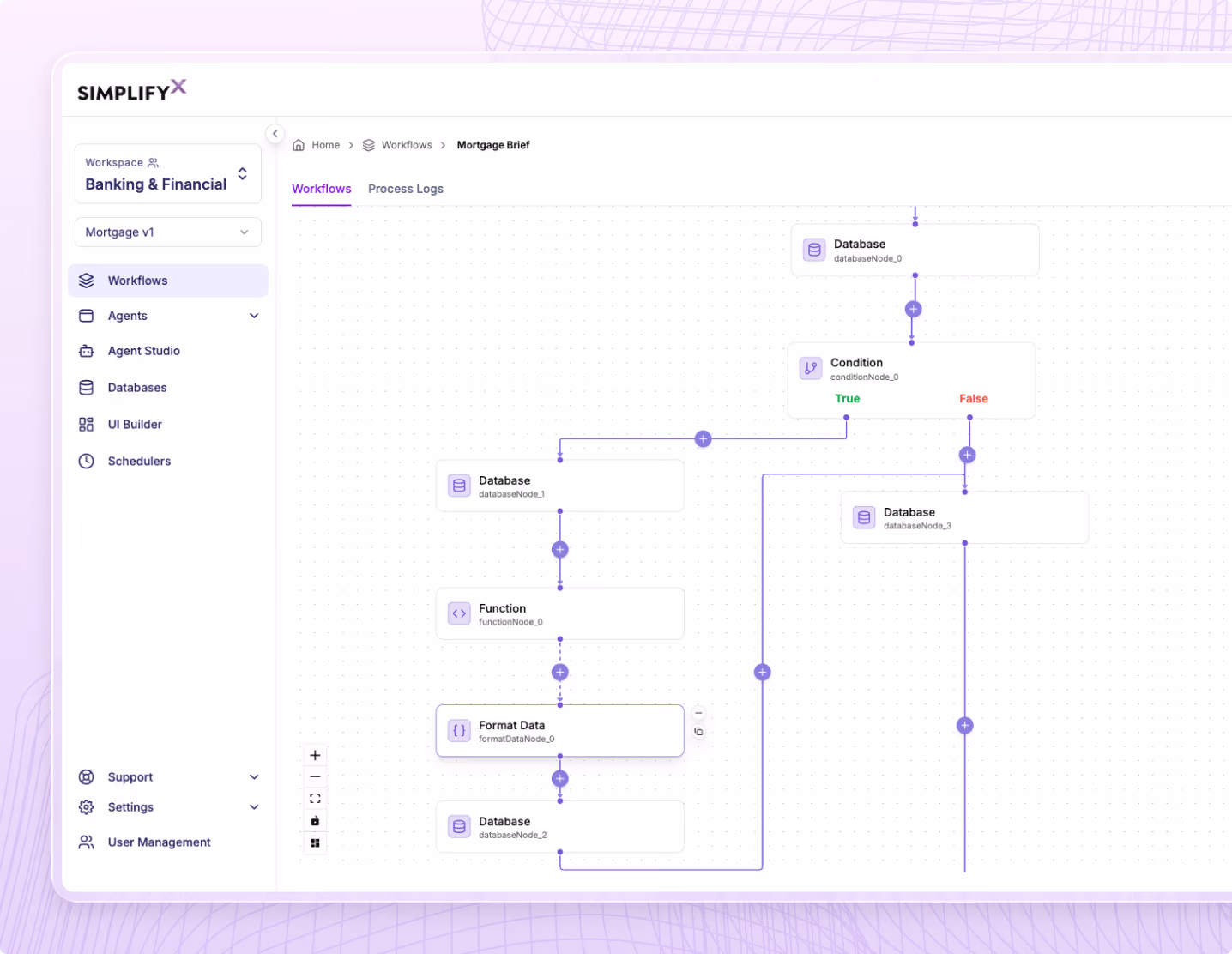Switch to the Process Logs tab

tap(406, 189)
